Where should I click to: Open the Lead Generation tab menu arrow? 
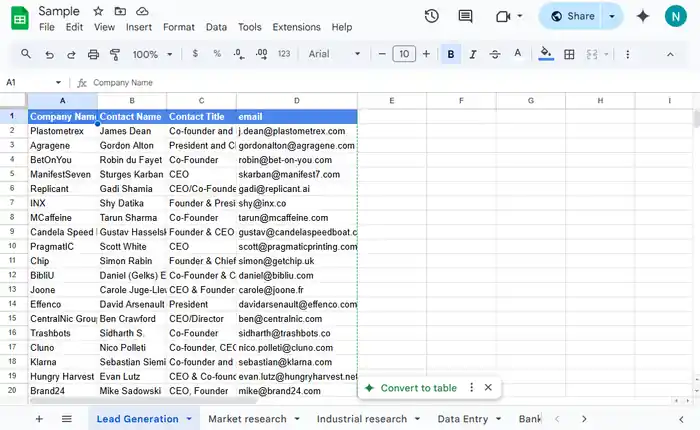(x=189, y=419)
